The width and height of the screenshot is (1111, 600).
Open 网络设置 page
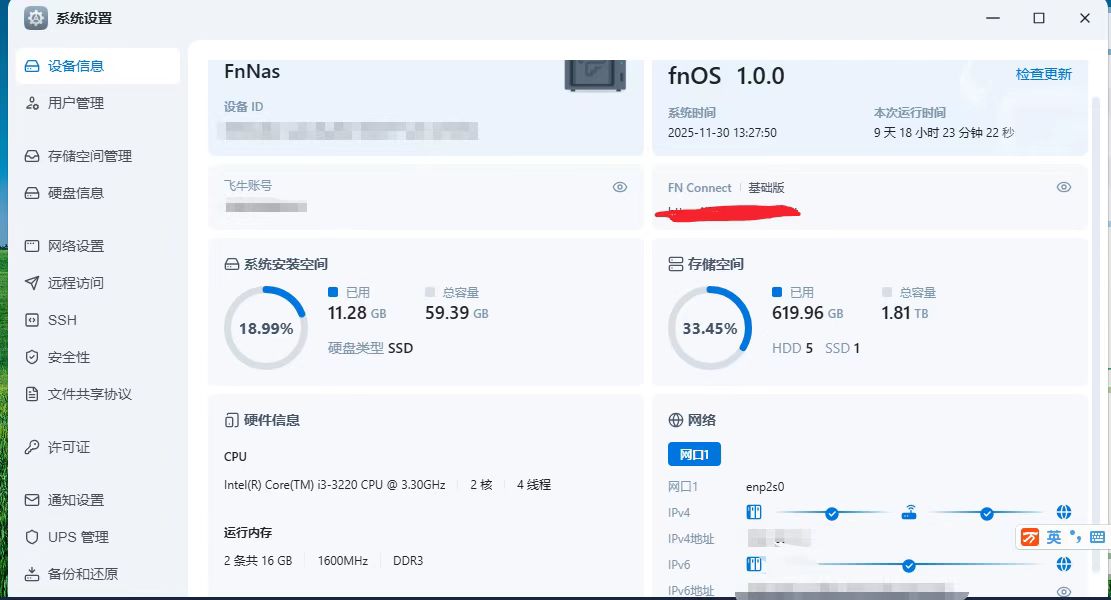[98, 246]
